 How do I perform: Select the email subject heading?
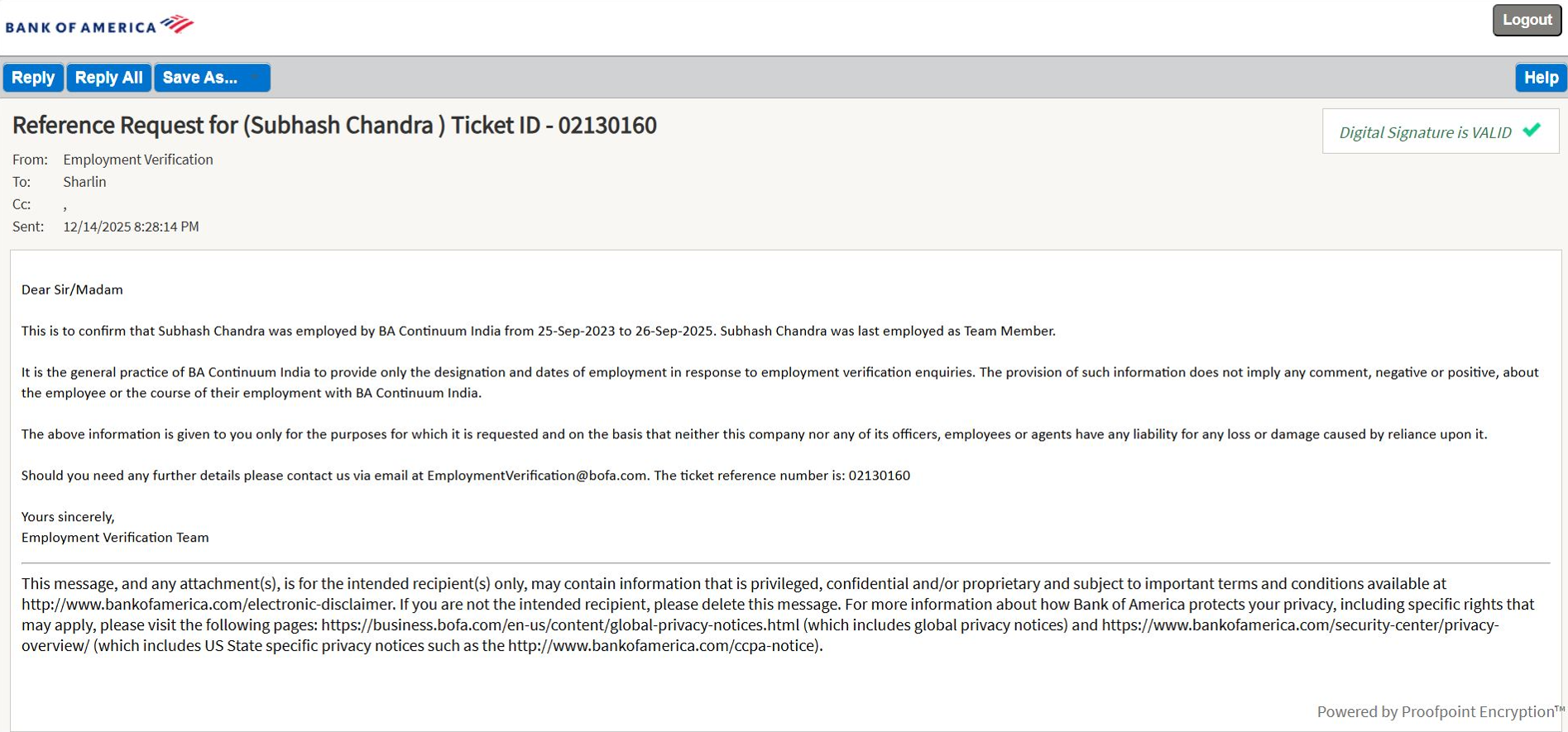pos(334,126)
